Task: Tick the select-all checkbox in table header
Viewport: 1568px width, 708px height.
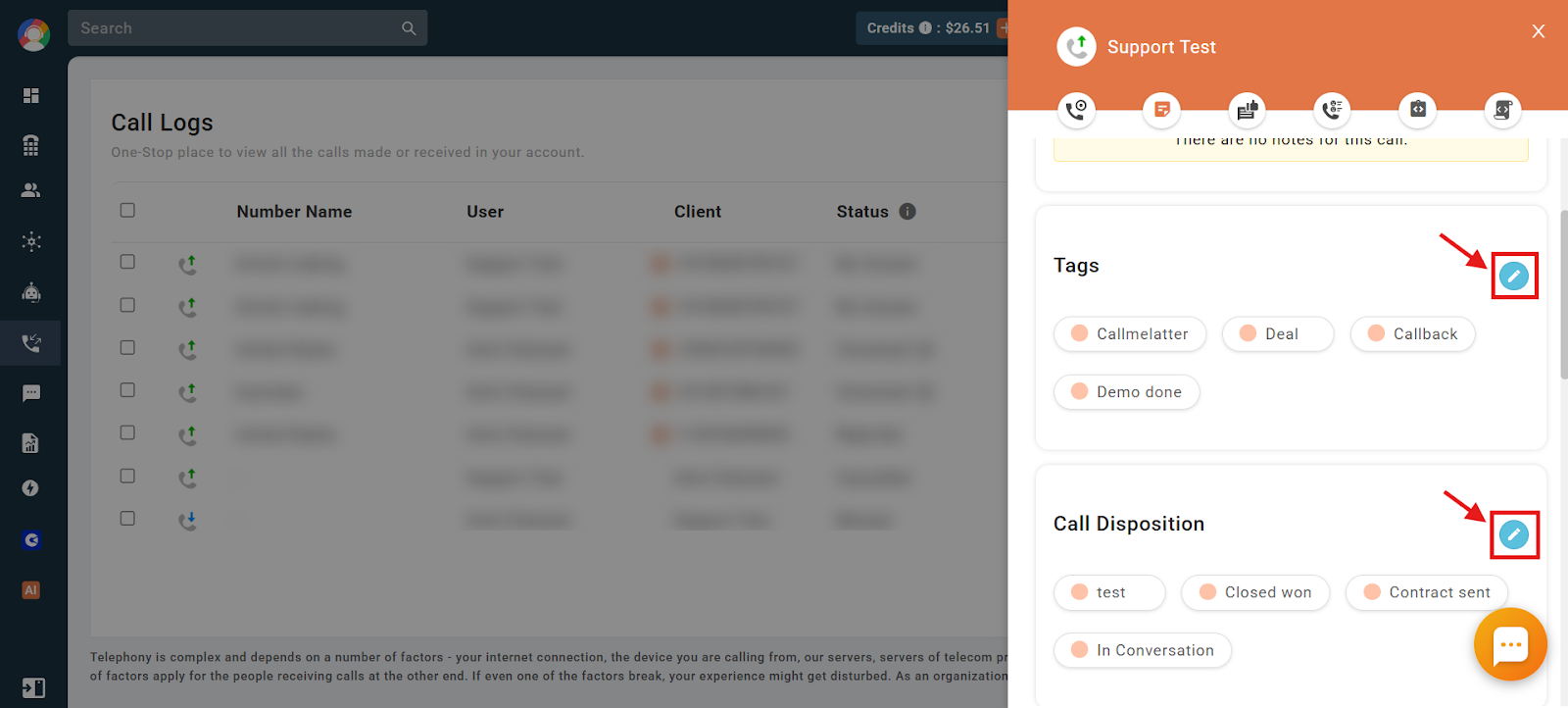Action: pos(127,210)
